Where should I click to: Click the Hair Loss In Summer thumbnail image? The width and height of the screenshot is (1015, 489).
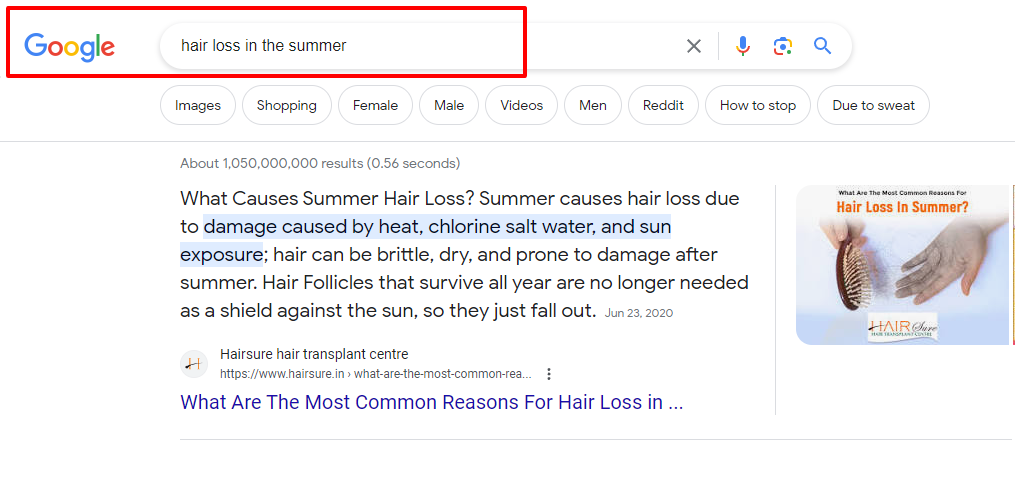click(x=905, y=265)
